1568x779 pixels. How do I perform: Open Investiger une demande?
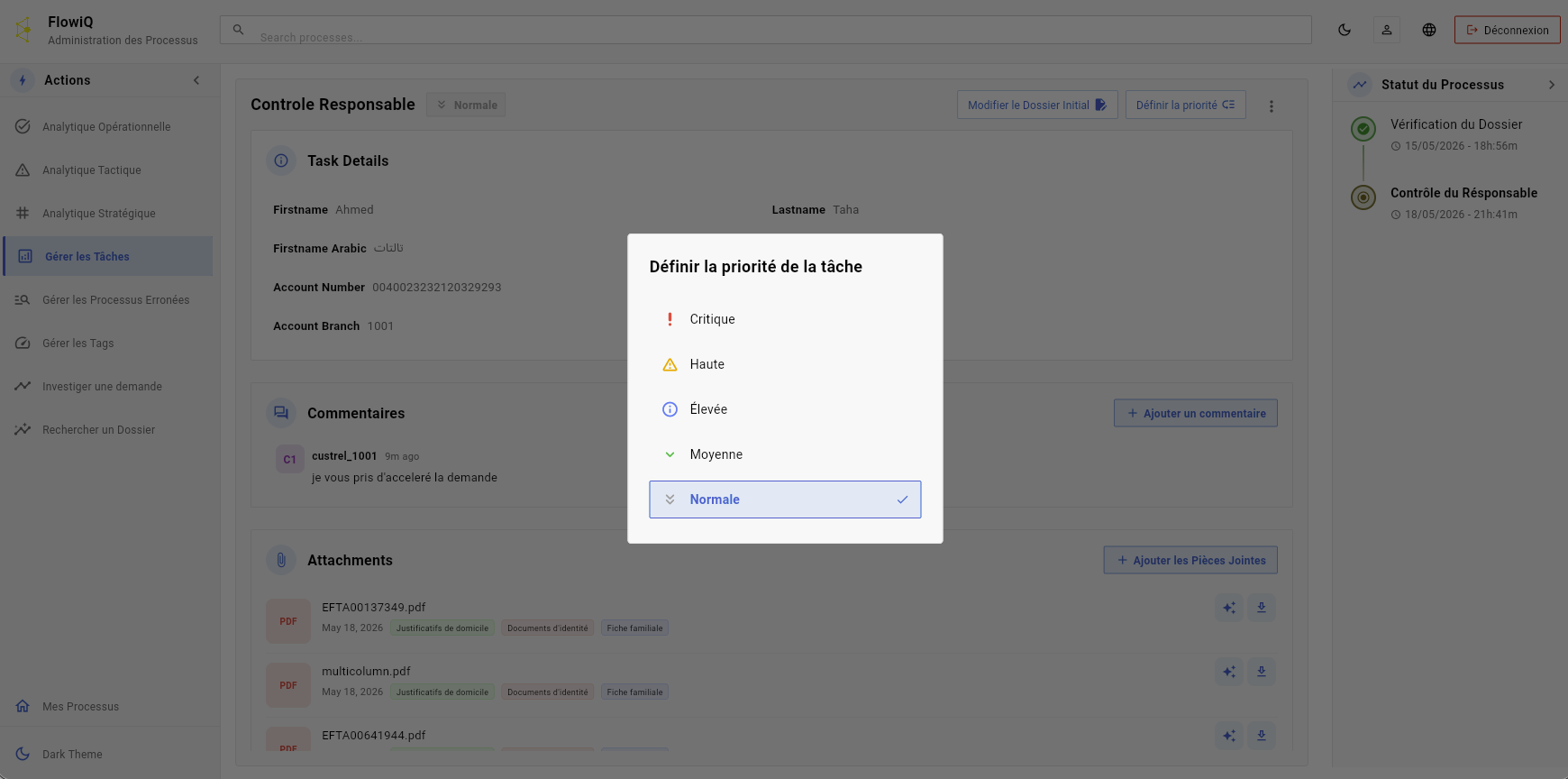point(108,387)
